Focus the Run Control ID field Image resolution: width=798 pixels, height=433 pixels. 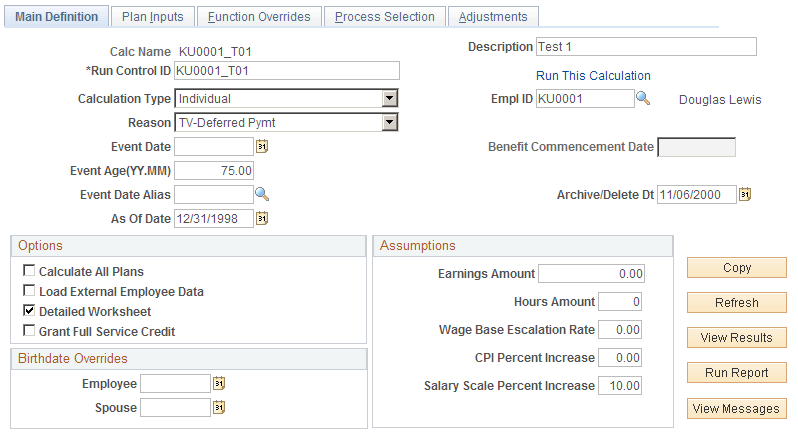pyautogui.click(x=287, y=71)
